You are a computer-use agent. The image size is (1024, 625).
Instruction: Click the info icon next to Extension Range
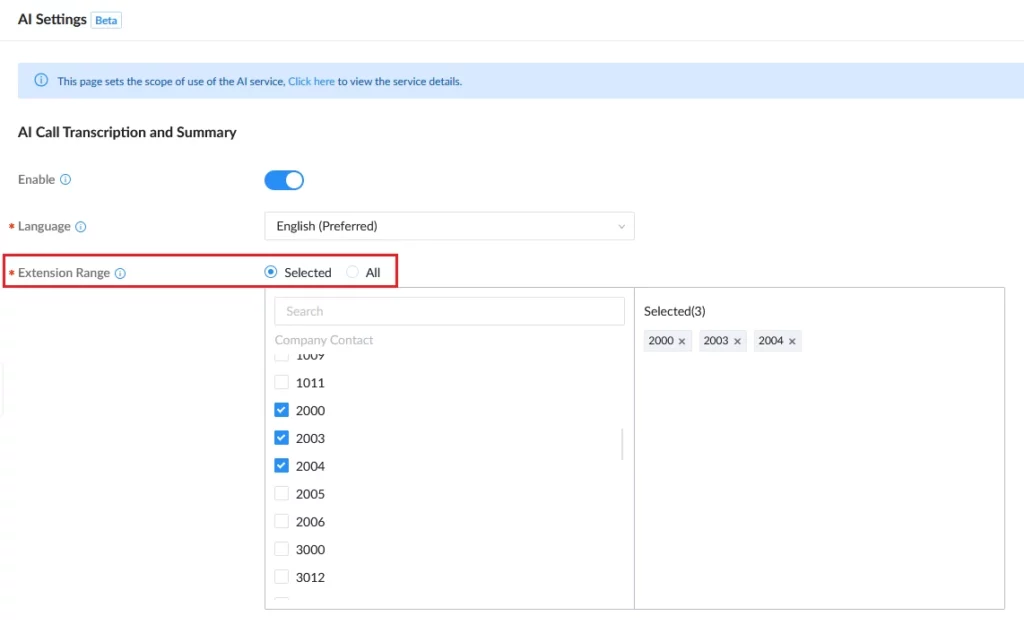(x=120, y=273)
